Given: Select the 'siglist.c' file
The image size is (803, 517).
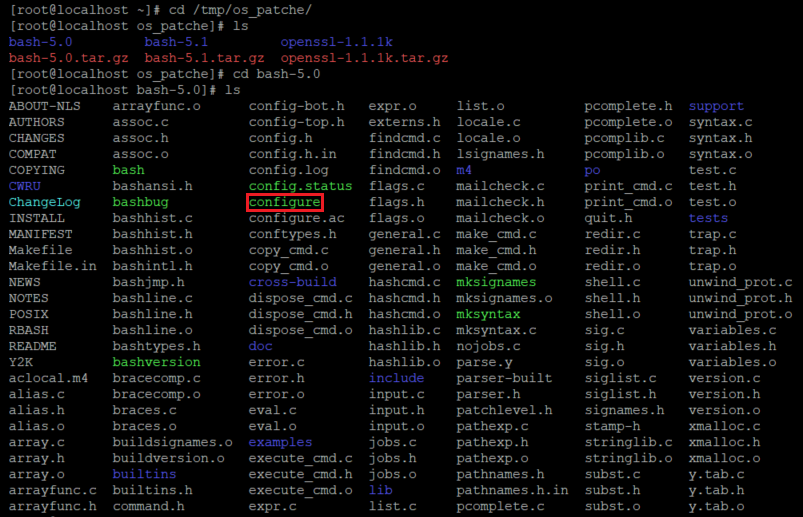Looking at the screenshot, I should pos(621,378).
